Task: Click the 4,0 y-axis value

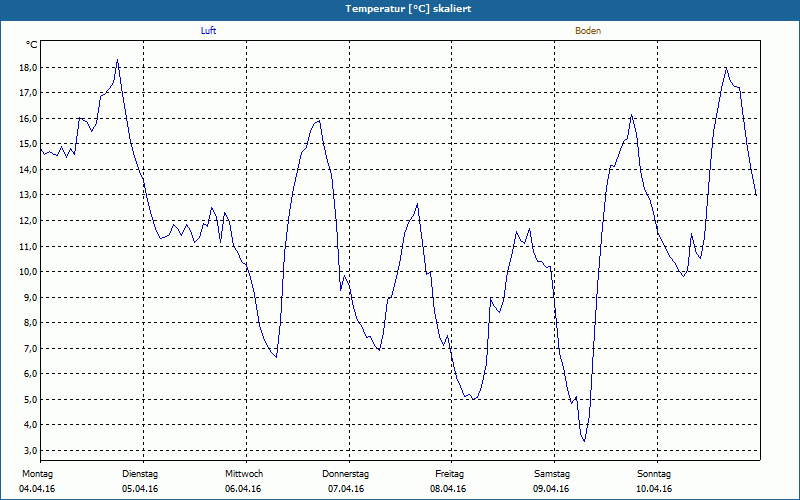Action: (31, 425)
